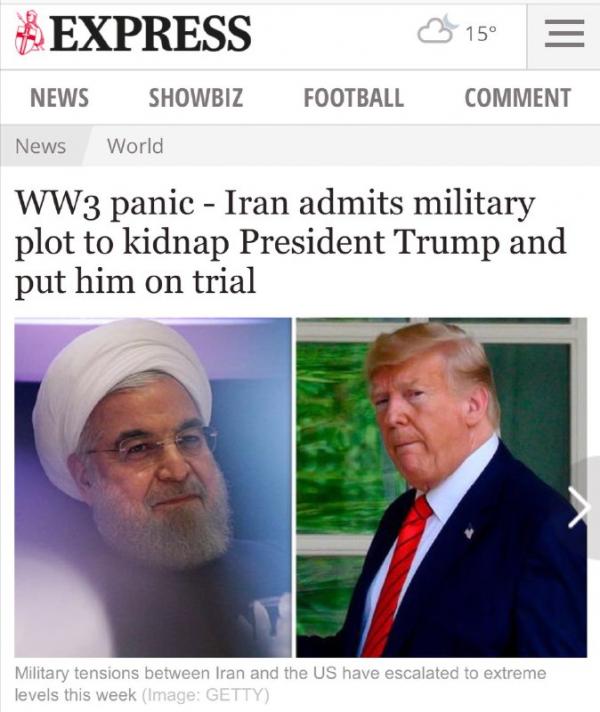
Task: Check the 15° temperature reading
Action: 481,33
